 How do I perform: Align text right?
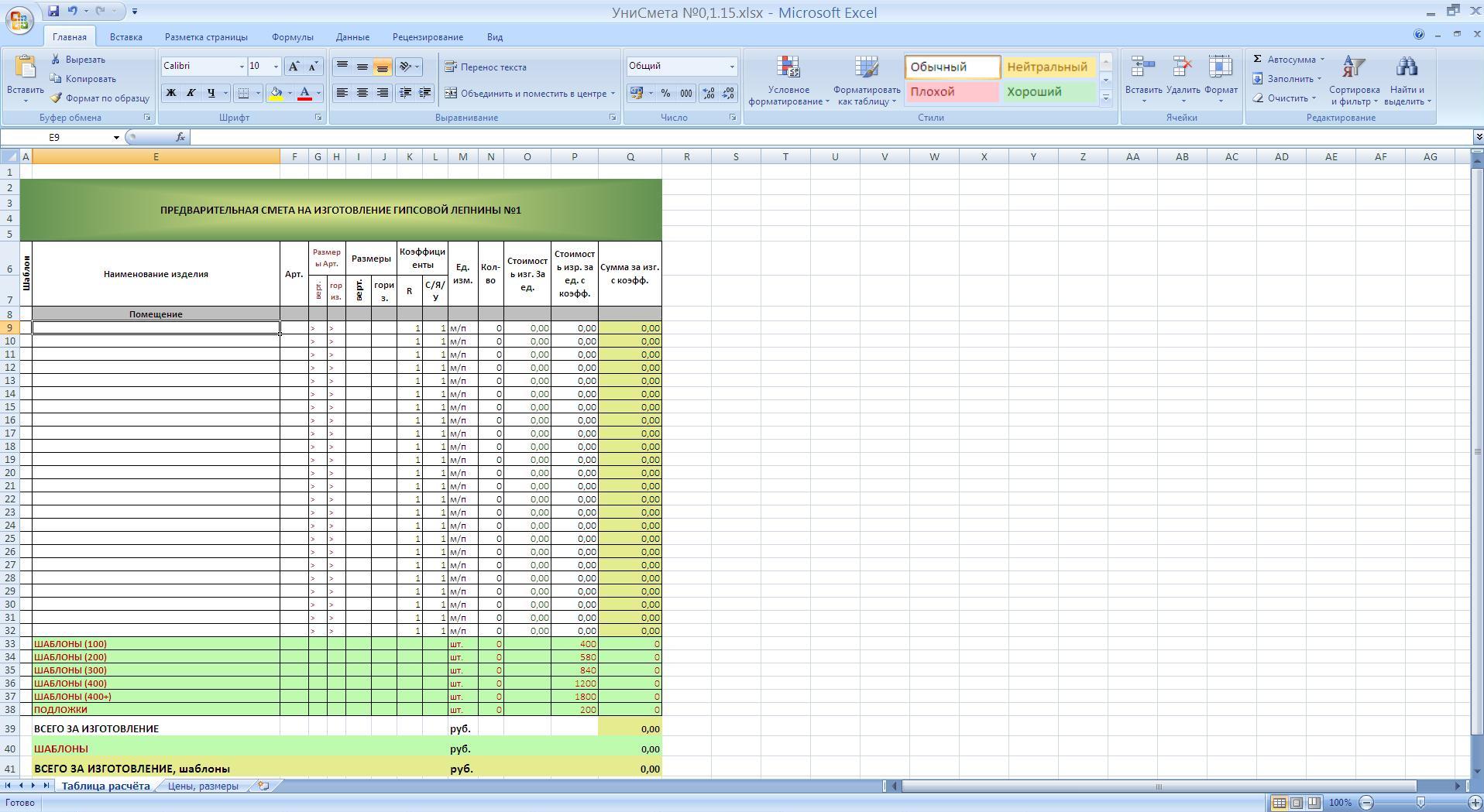[x=382, y=93]
